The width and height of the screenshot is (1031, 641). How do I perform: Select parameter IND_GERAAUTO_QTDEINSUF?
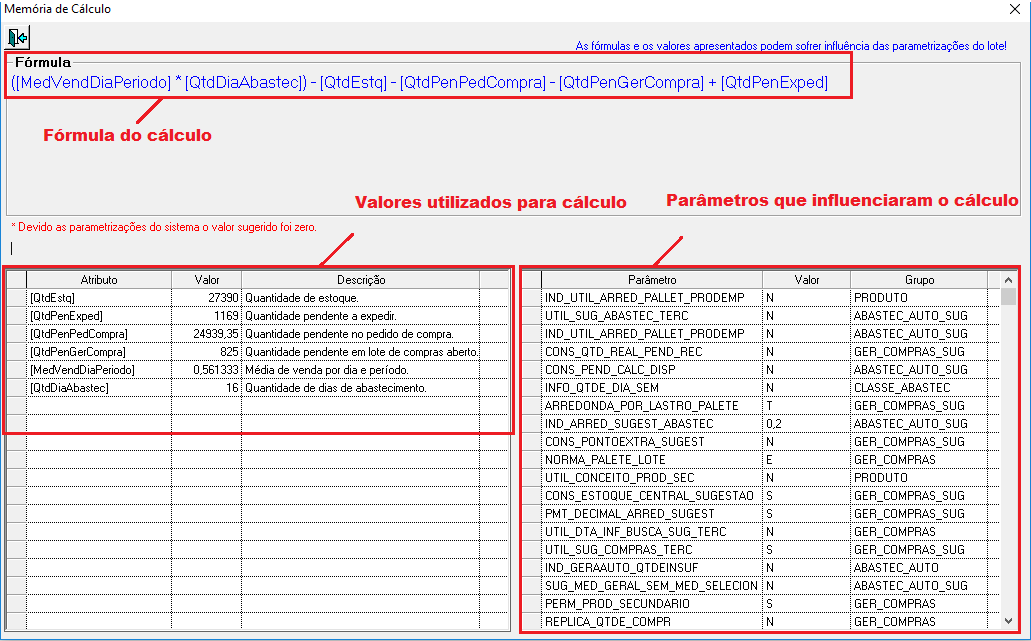(652, 567)
